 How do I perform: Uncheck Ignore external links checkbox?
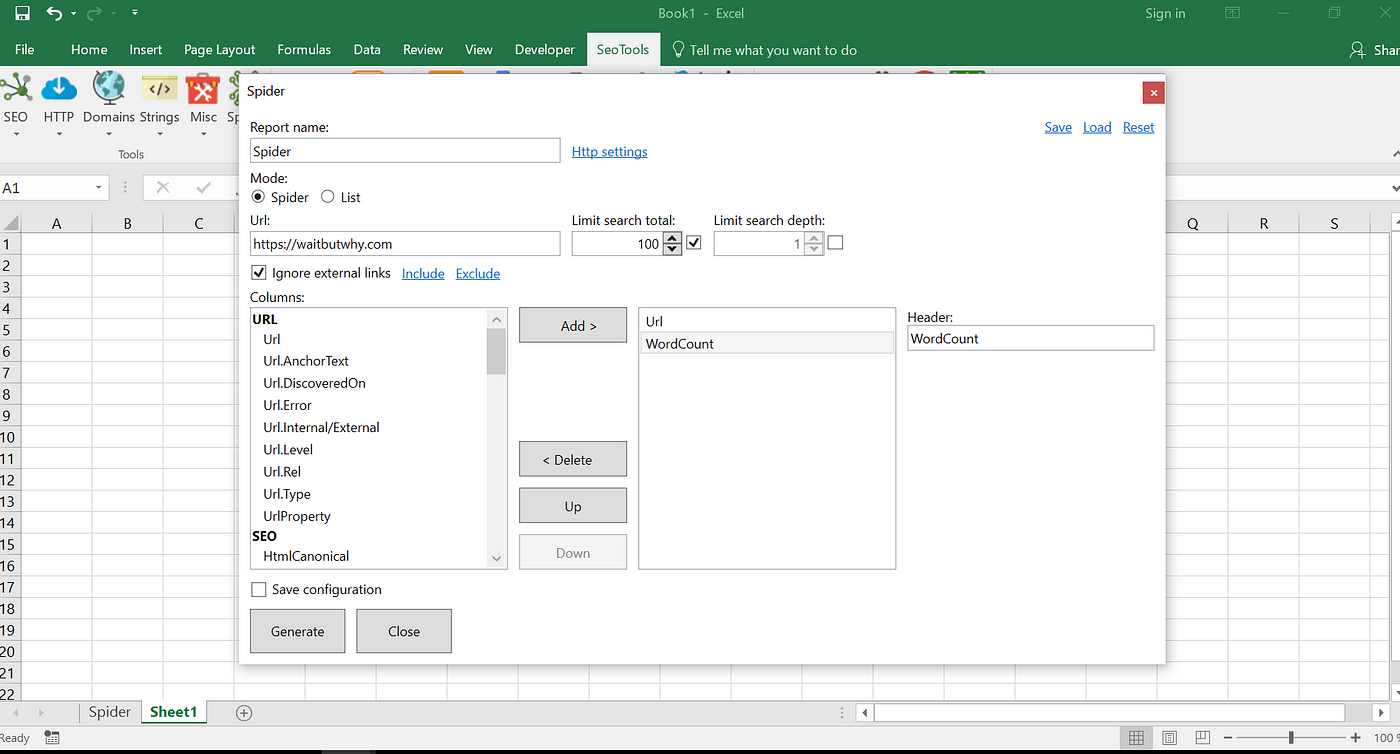coord(259,272)
